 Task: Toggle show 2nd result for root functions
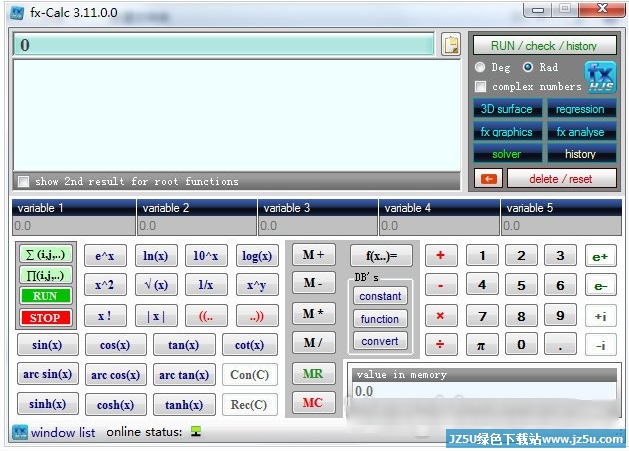point(24,181)
